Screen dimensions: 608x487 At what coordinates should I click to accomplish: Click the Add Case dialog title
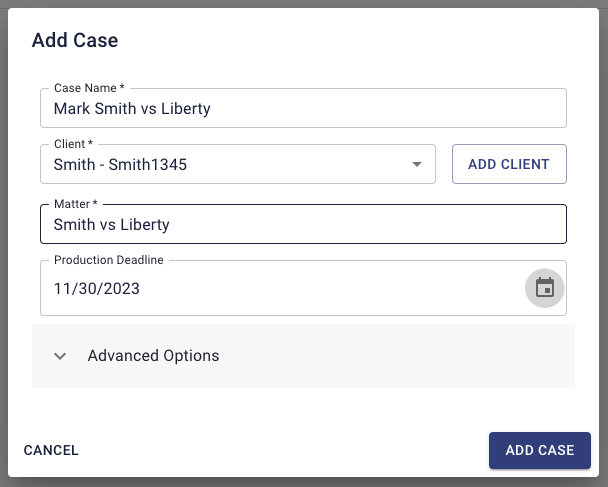pyautogui.click(x=75, y=41)
